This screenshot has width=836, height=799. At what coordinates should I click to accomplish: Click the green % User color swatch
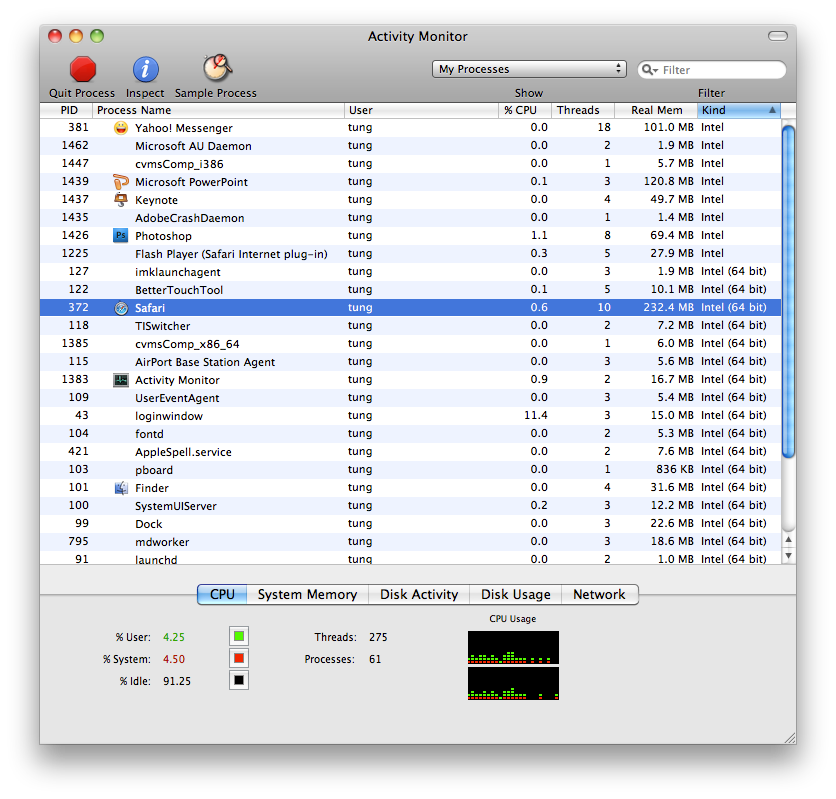[239, 636]
